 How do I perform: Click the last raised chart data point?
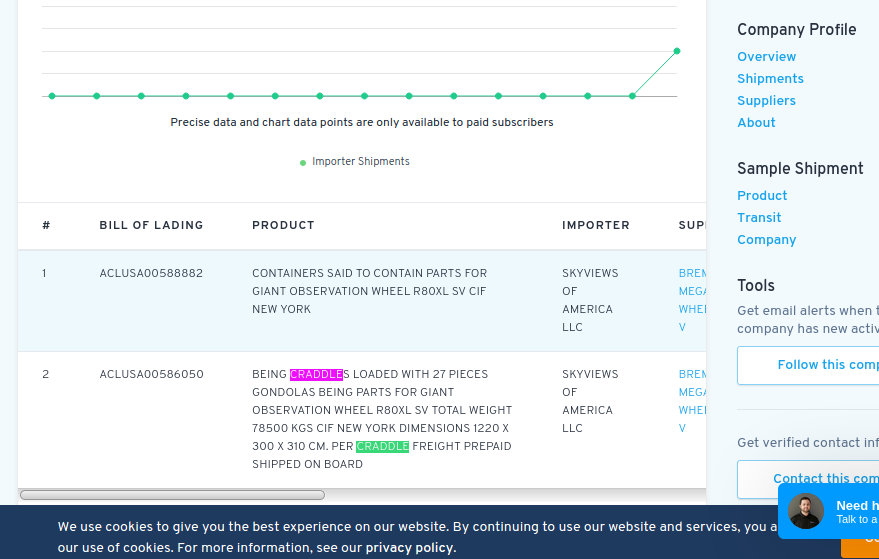click(677, 51)
